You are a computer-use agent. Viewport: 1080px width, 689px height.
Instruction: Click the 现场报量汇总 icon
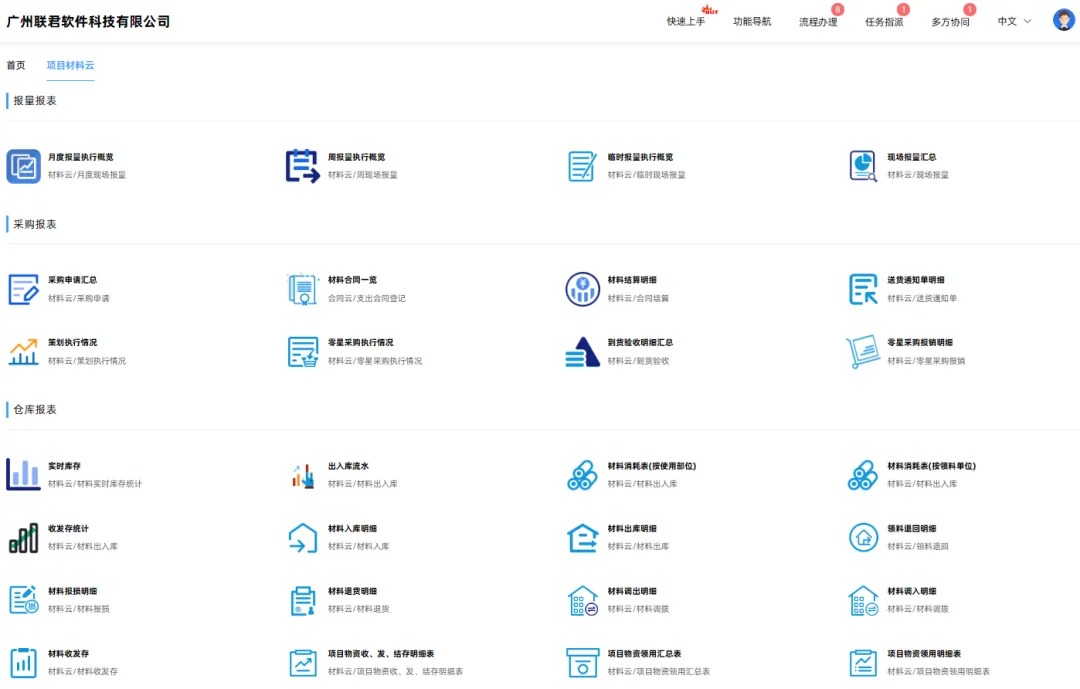pyautogui.click(x=863, y=166)
